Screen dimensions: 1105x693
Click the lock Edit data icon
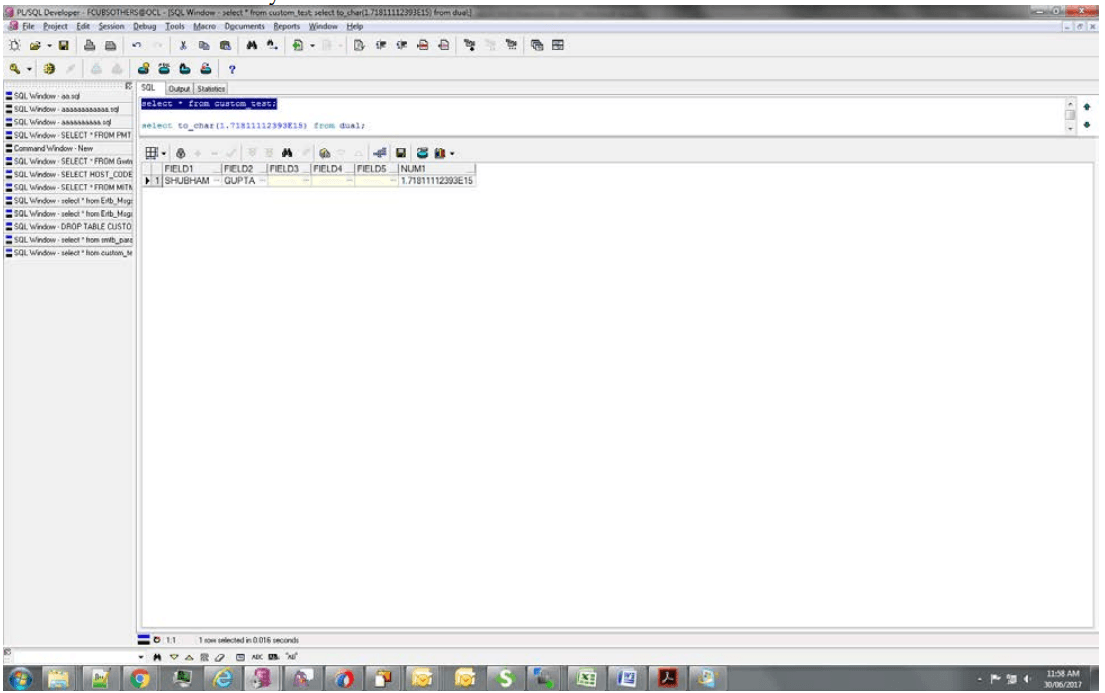click(180, 153)
